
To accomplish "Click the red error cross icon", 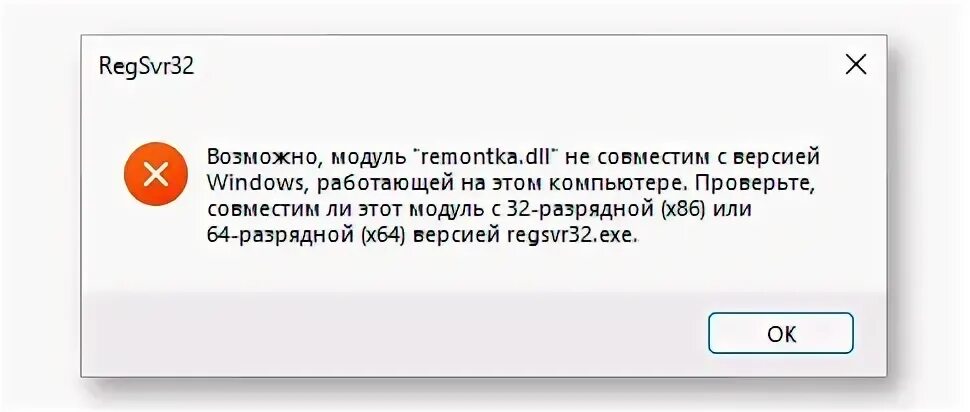I will (x=155, y=174).
